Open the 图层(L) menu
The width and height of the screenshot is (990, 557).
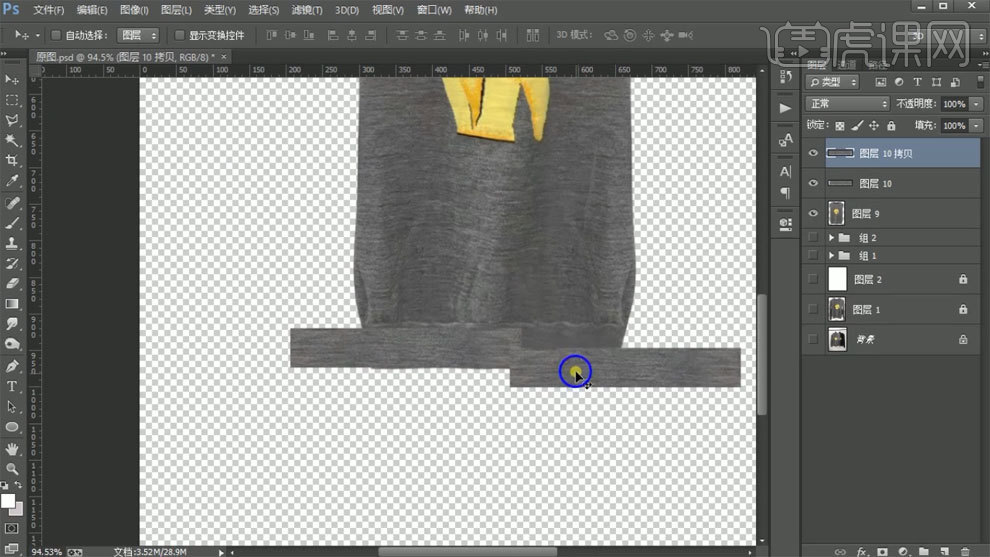point(176,10)
